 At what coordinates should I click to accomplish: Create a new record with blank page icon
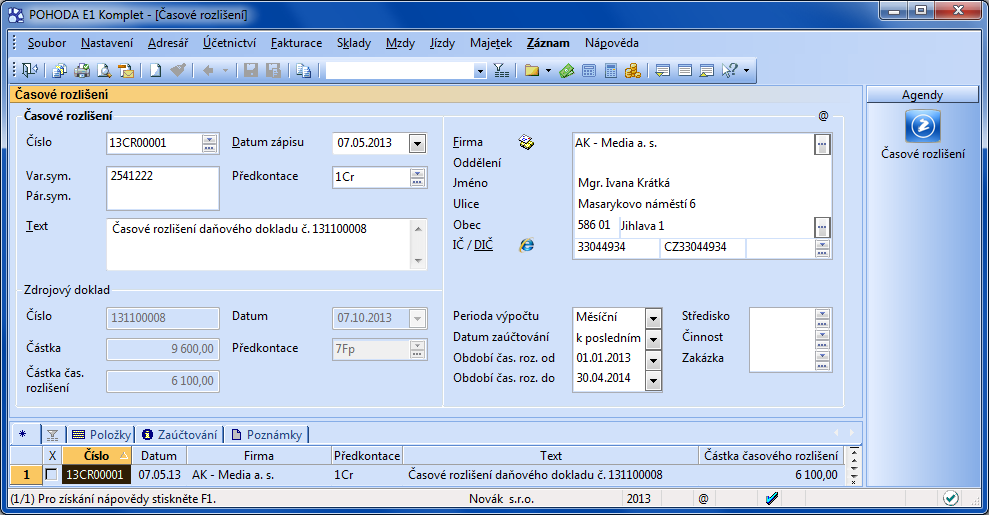click(x=156, y=71)
